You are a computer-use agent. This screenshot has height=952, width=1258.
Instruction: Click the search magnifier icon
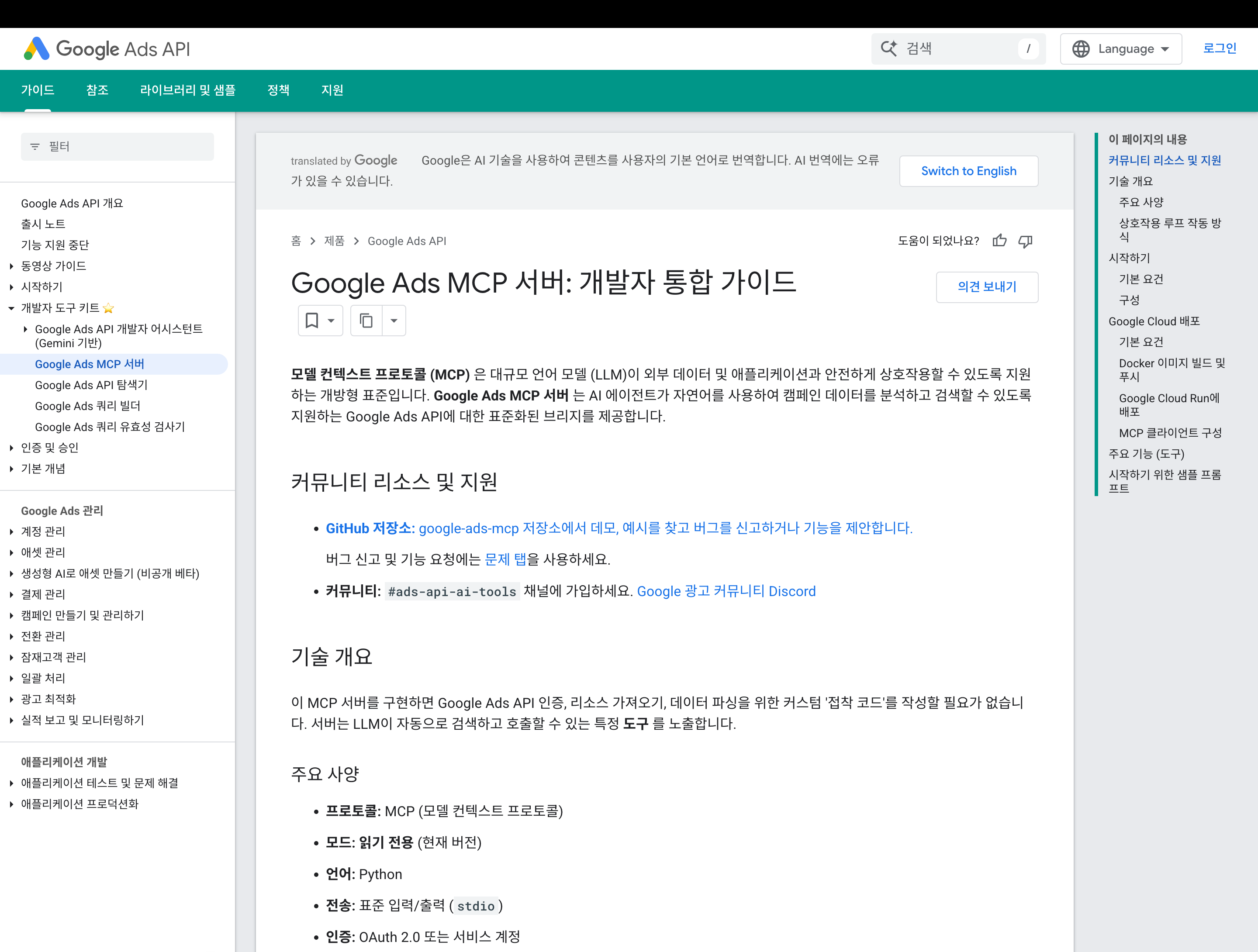(889, 48)
